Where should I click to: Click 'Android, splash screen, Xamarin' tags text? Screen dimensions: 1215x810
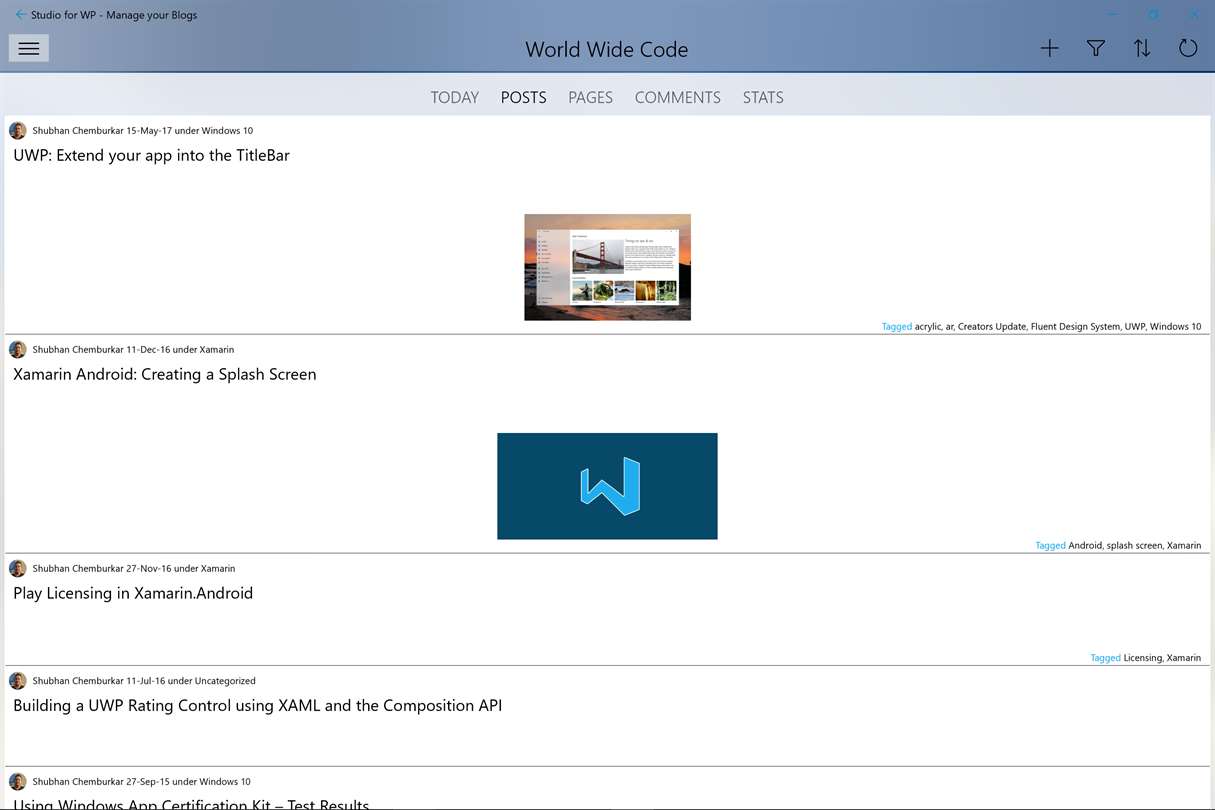tap(1135, 546)
